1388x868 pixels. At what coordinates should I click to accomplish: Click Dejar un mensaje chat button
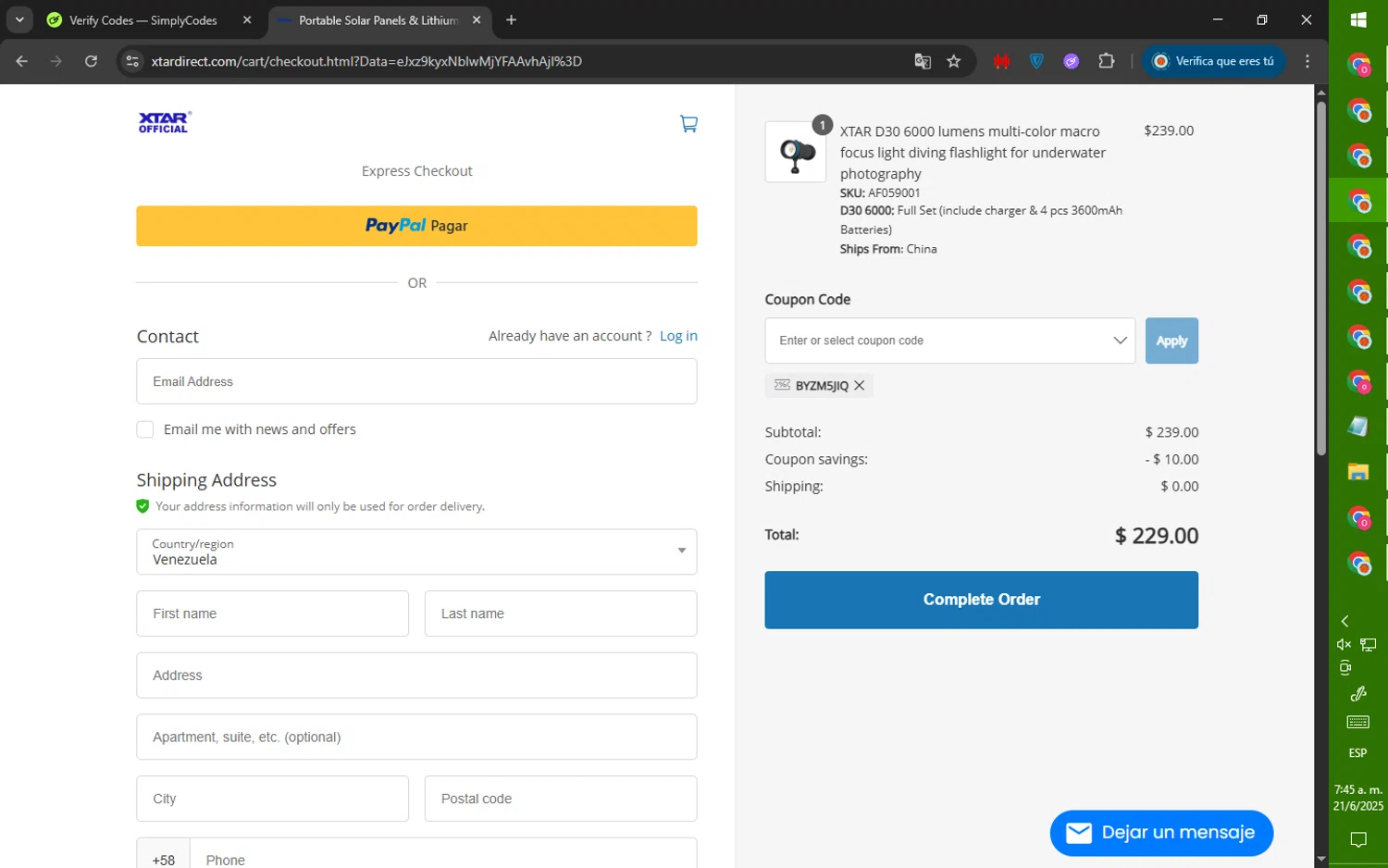pos(1161,833)
